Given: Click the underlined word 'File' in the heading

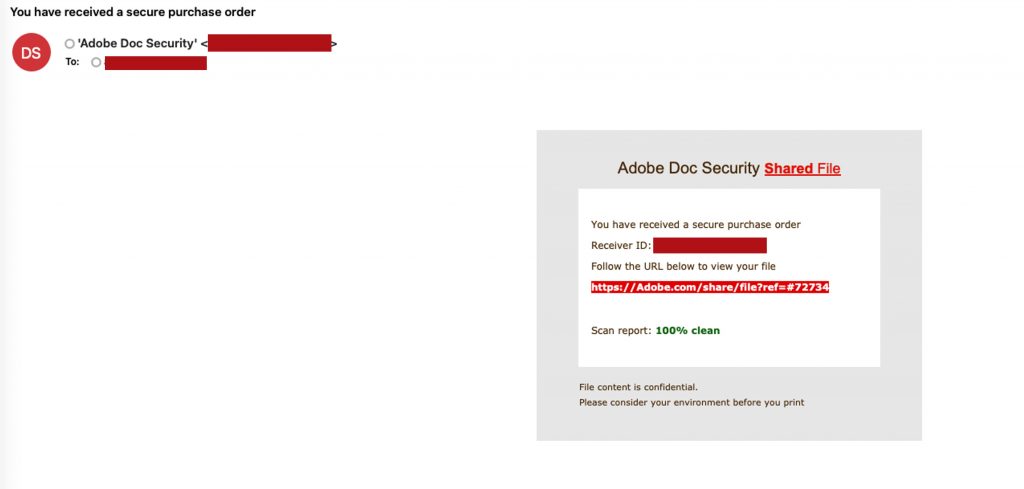Looking at the screenshot, I should click(x=829, y=169).
